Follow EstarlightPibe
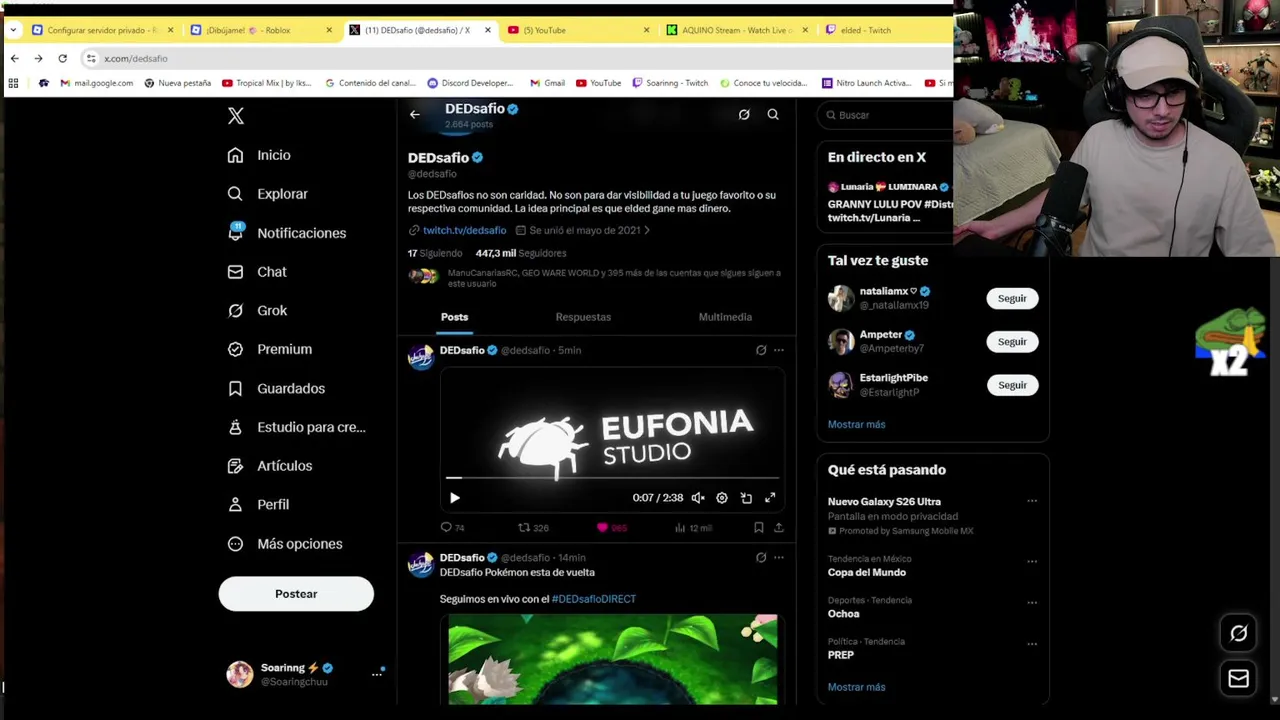Viewport: 1280px width, 720px height. click(1012, 385)
